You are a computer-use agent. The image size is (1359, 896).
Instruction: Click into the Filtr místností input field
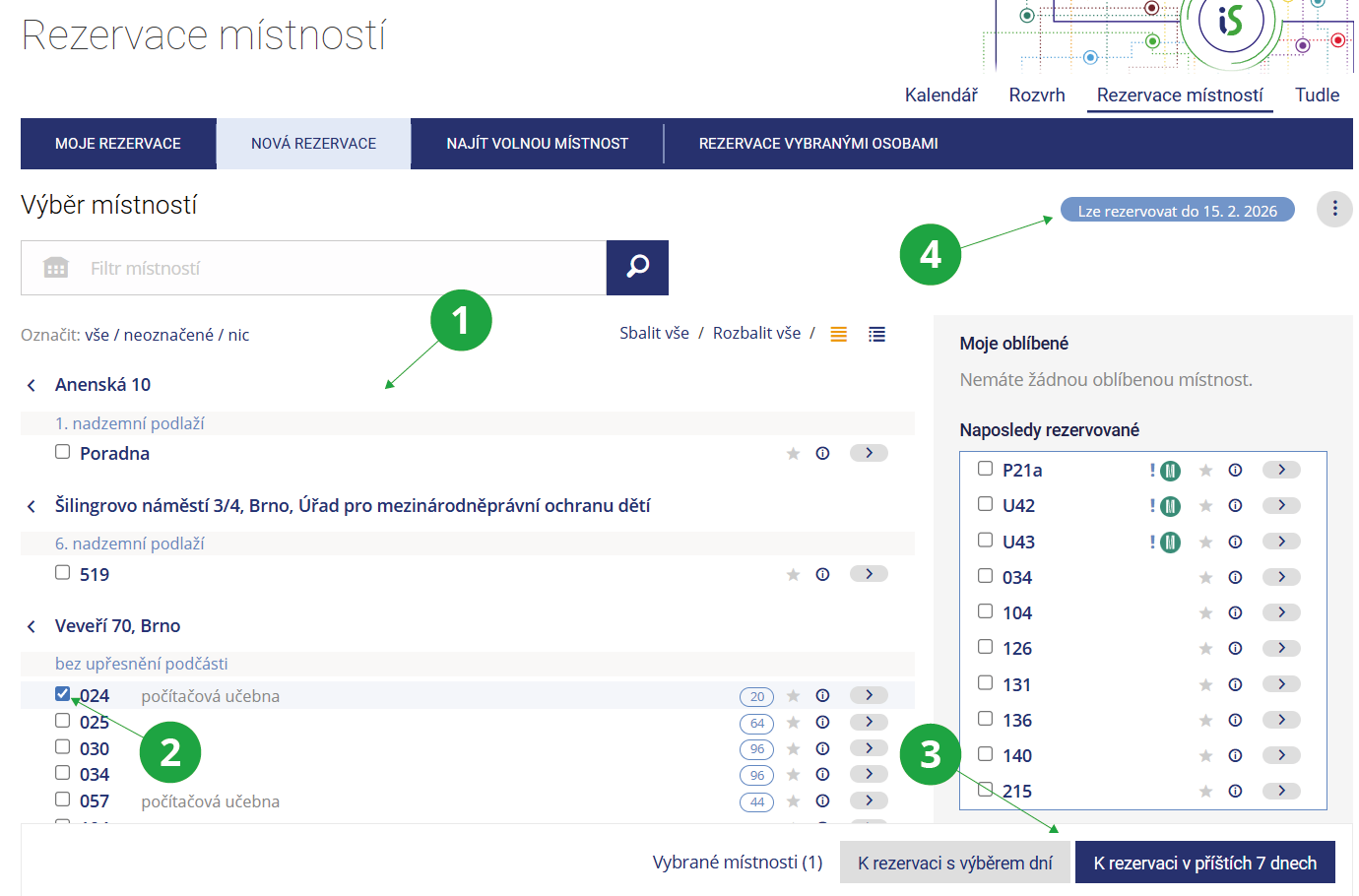tap(335, 268)
